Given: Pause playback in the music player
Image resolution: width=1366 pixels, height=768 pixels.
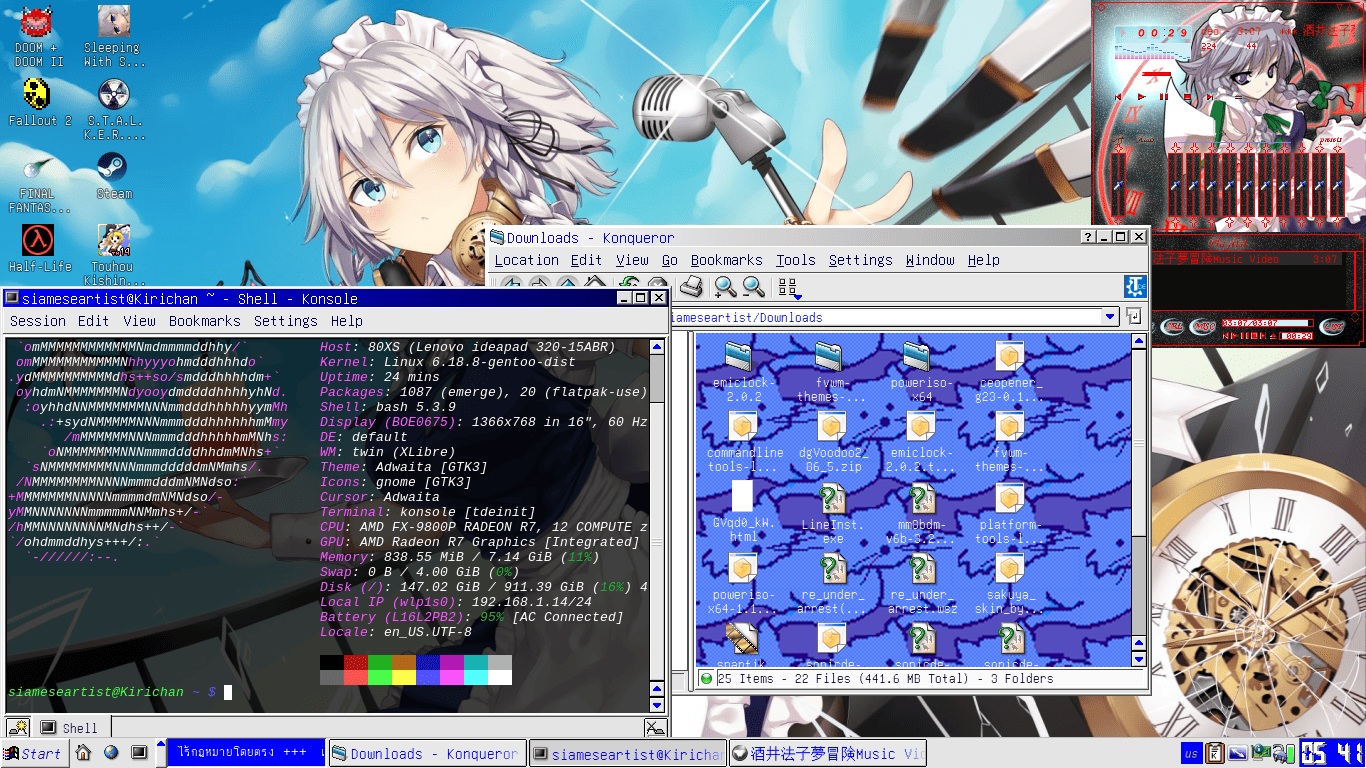Looking at the screenshot, I should click(x=1164, y=97).
